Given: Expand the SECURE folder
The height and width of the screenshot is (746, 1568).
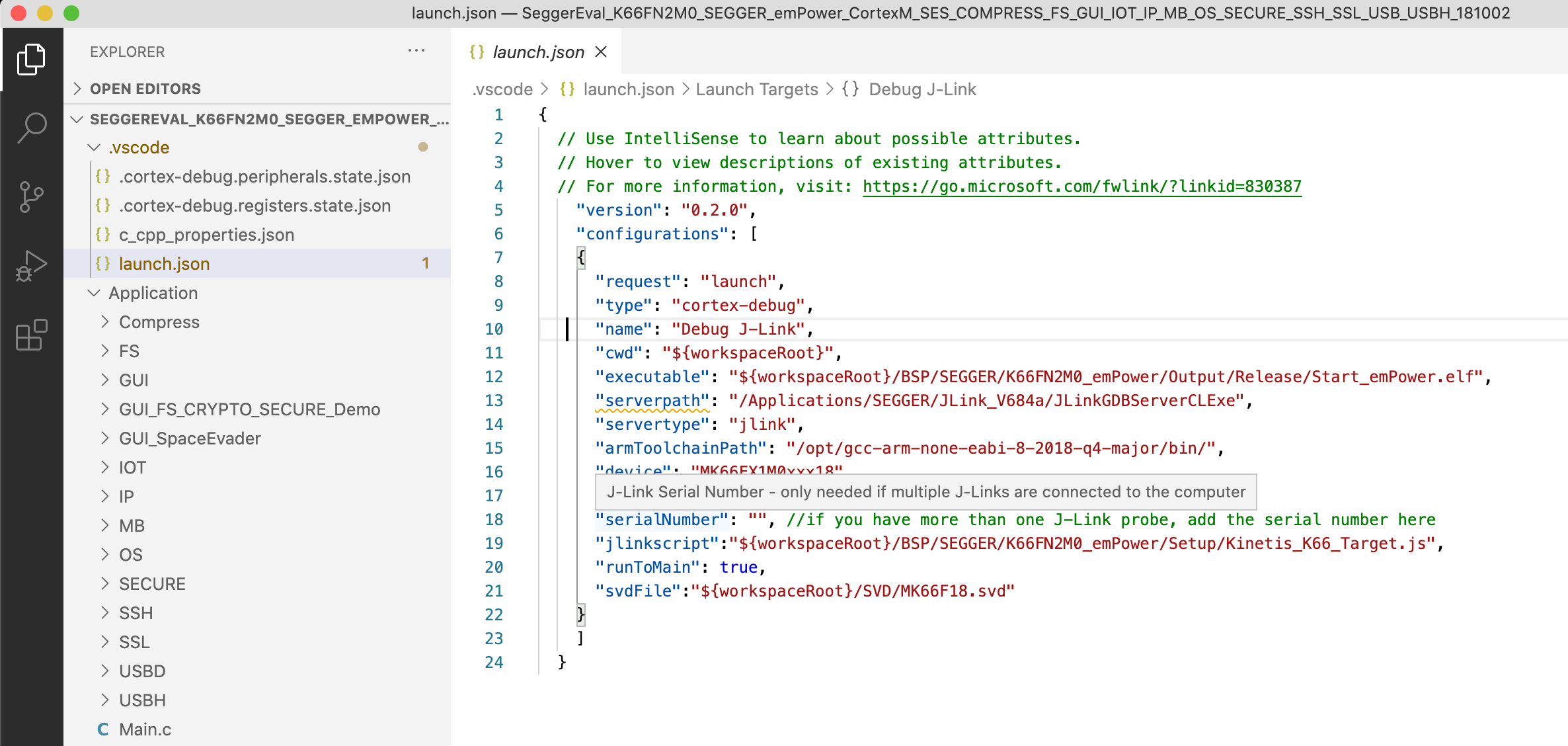Looking at the screenshot, I should (x=105, y=584).
